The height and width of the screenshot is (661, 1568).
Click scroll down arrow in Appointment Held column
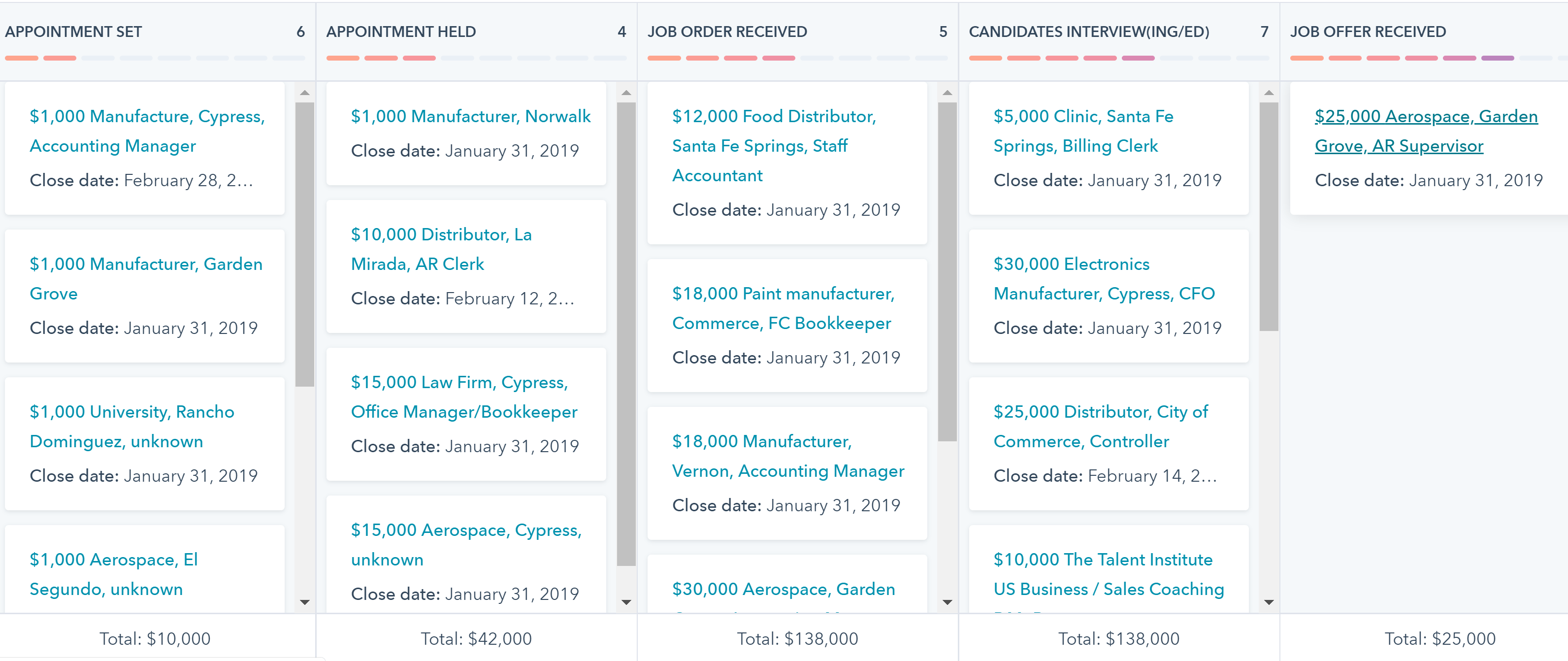626,602
